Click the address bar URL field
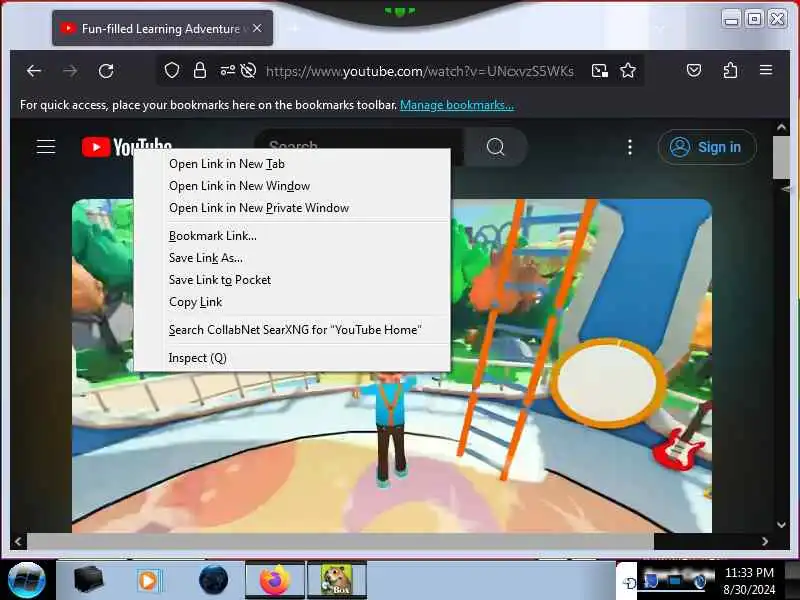Viewport: 800px width, 600px height. (x=420, y=71)
